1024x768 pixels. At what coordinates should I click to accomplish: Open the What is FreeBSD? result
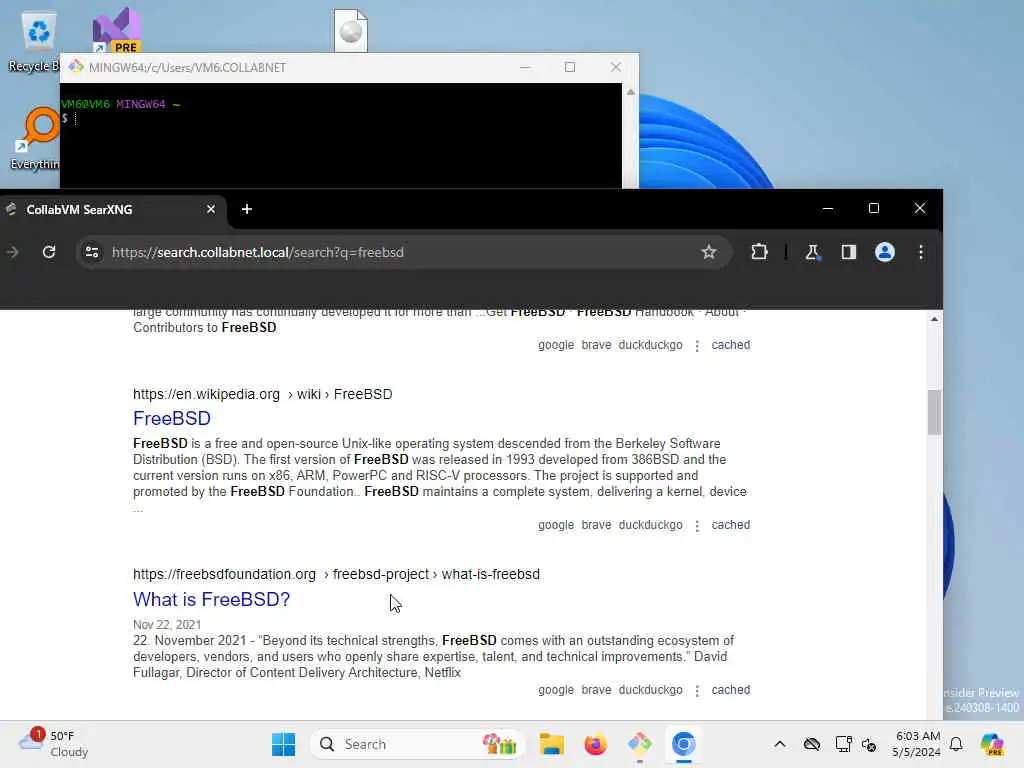(x=212, y=600)
